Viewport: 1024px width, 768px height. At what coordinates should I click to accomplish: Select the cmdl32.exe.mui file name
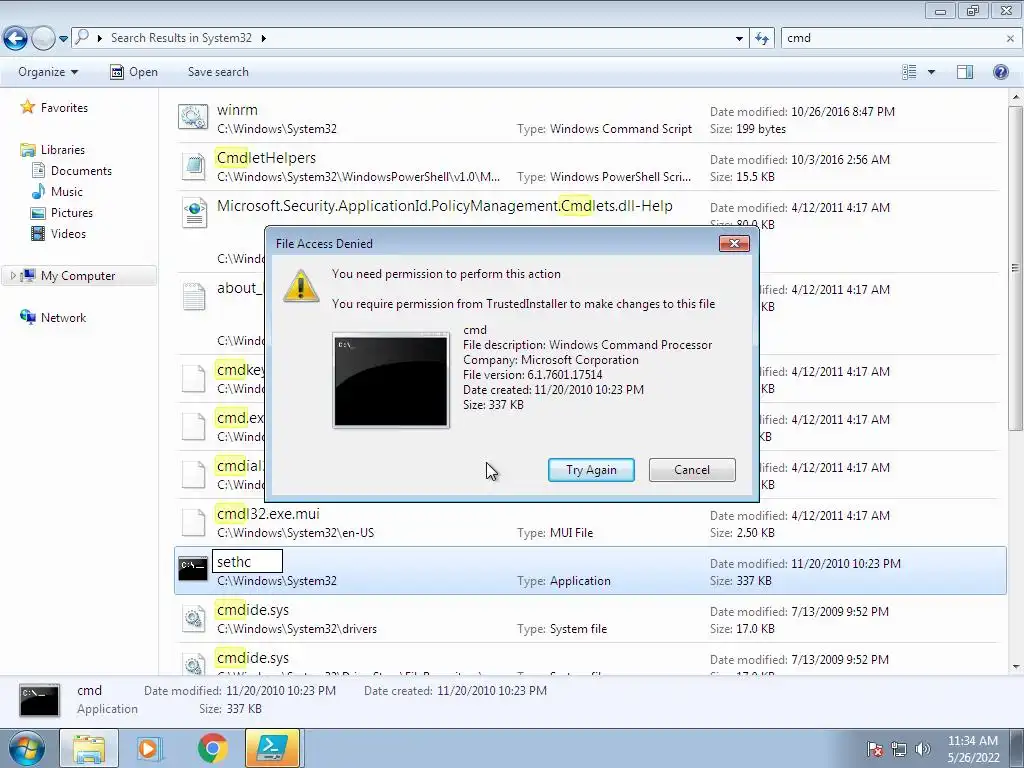[268, 514]
